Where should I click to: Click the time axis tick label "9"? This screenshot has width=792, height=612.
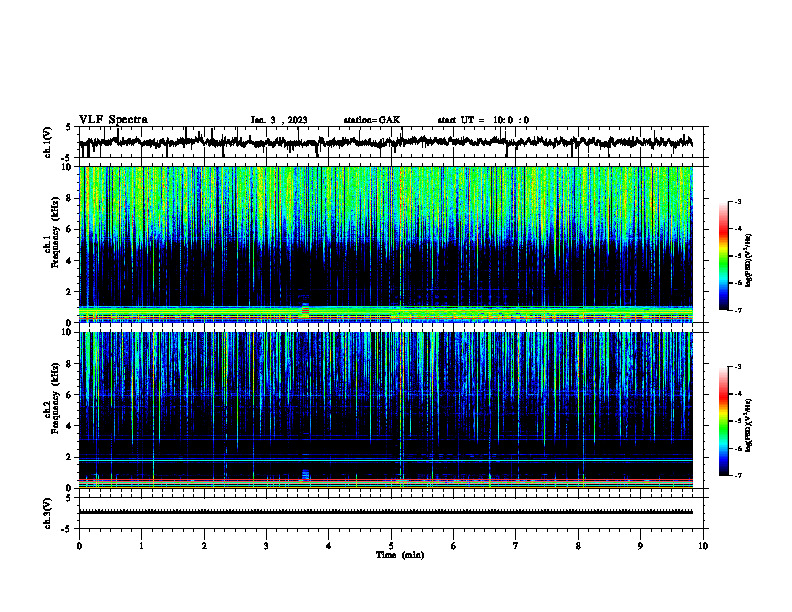(x=640, y=546)
